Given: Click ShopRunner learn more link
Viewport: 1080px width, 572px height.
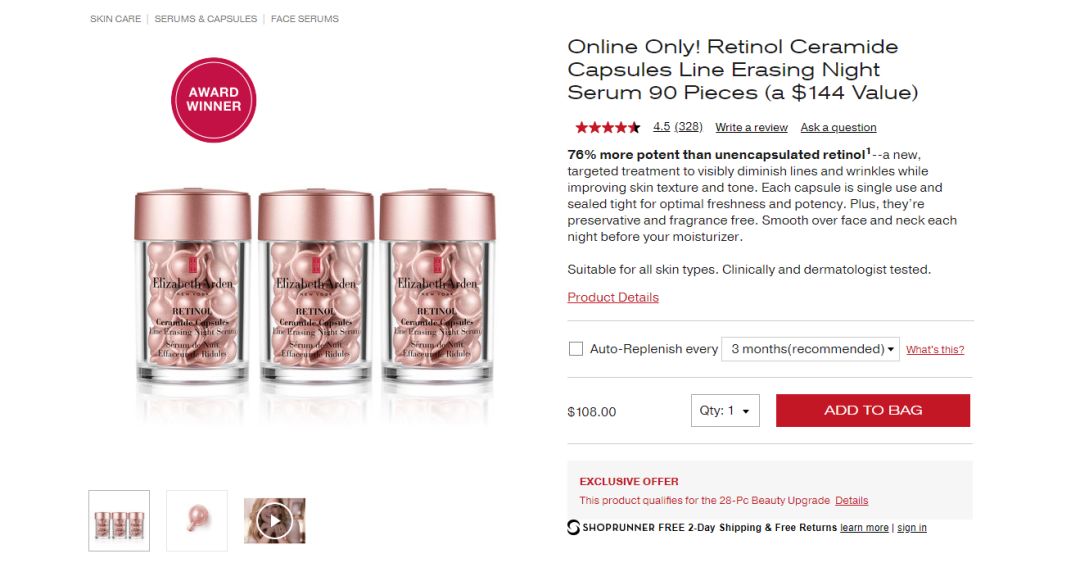Looking at the screenshot, I should click(864, 528).
